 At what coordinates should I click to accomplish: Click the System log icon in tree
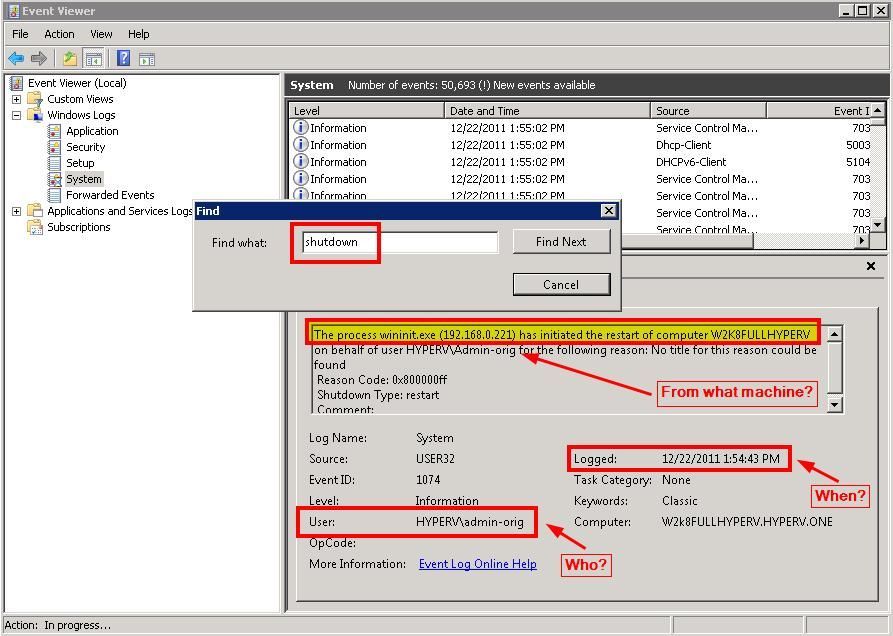point(54,179)
